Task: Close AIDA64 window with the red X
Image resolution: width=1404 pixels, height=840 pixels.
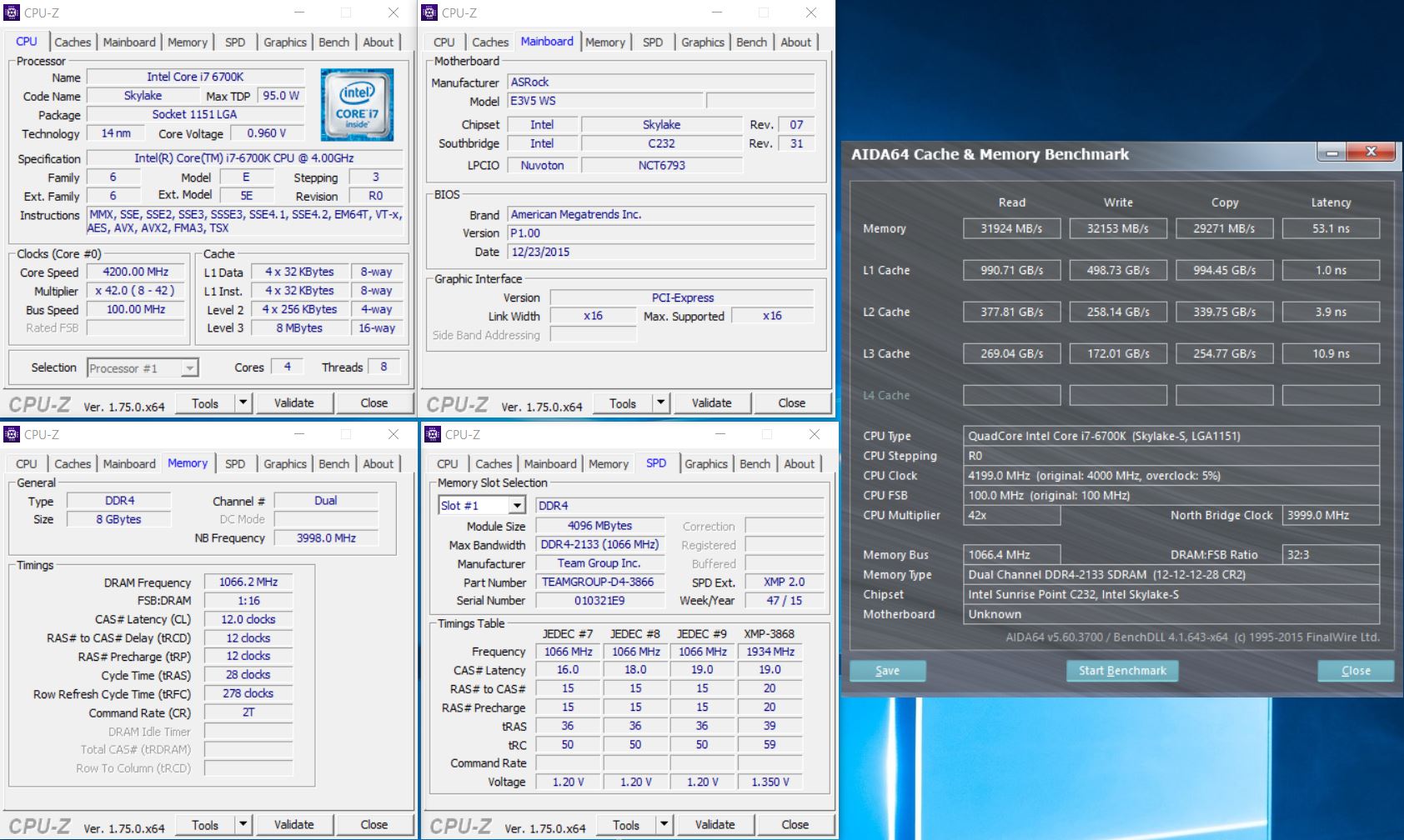Action: coord(1371,152)
